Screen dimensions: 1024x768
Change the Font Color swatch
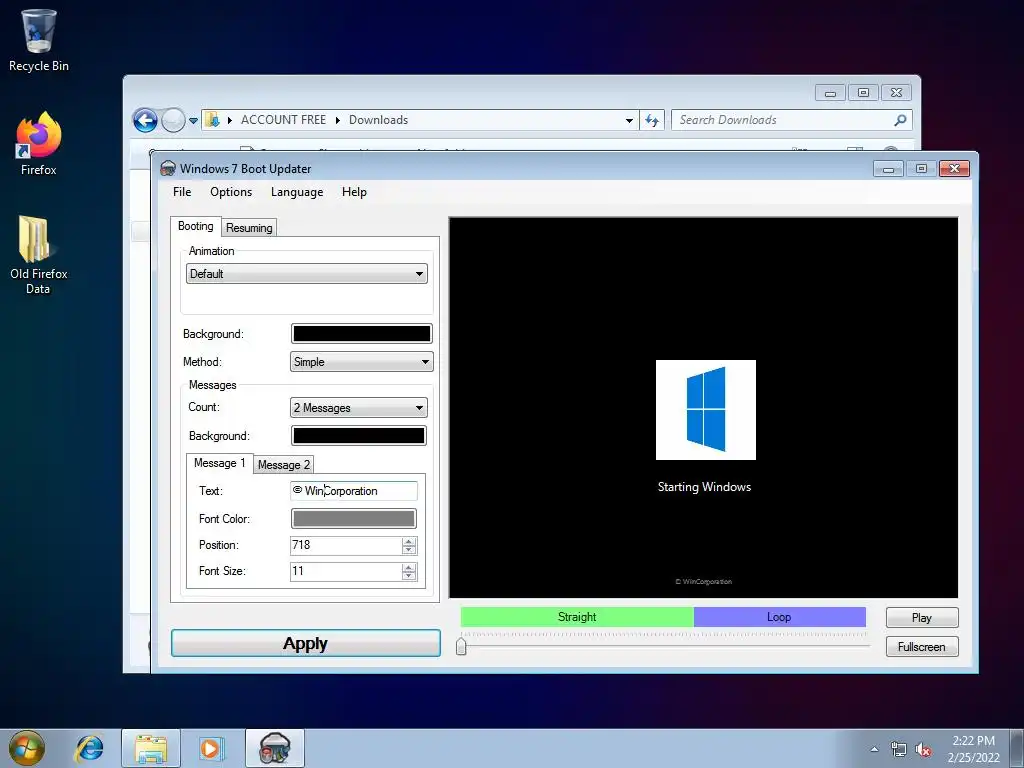pos(353,519)
